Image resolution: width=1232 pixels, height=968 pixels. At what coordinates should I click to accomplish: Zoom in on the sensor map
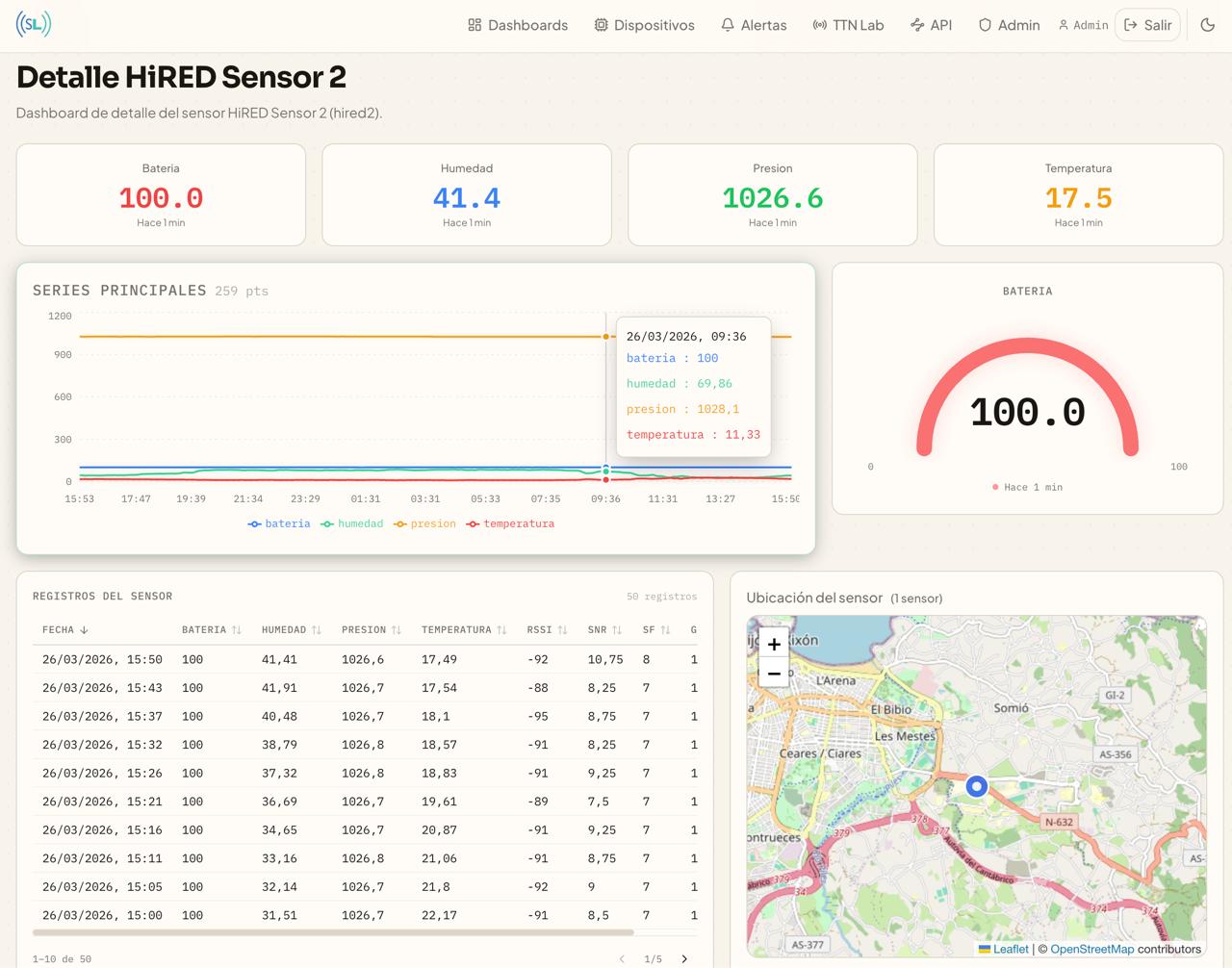(x=774, y=645)
